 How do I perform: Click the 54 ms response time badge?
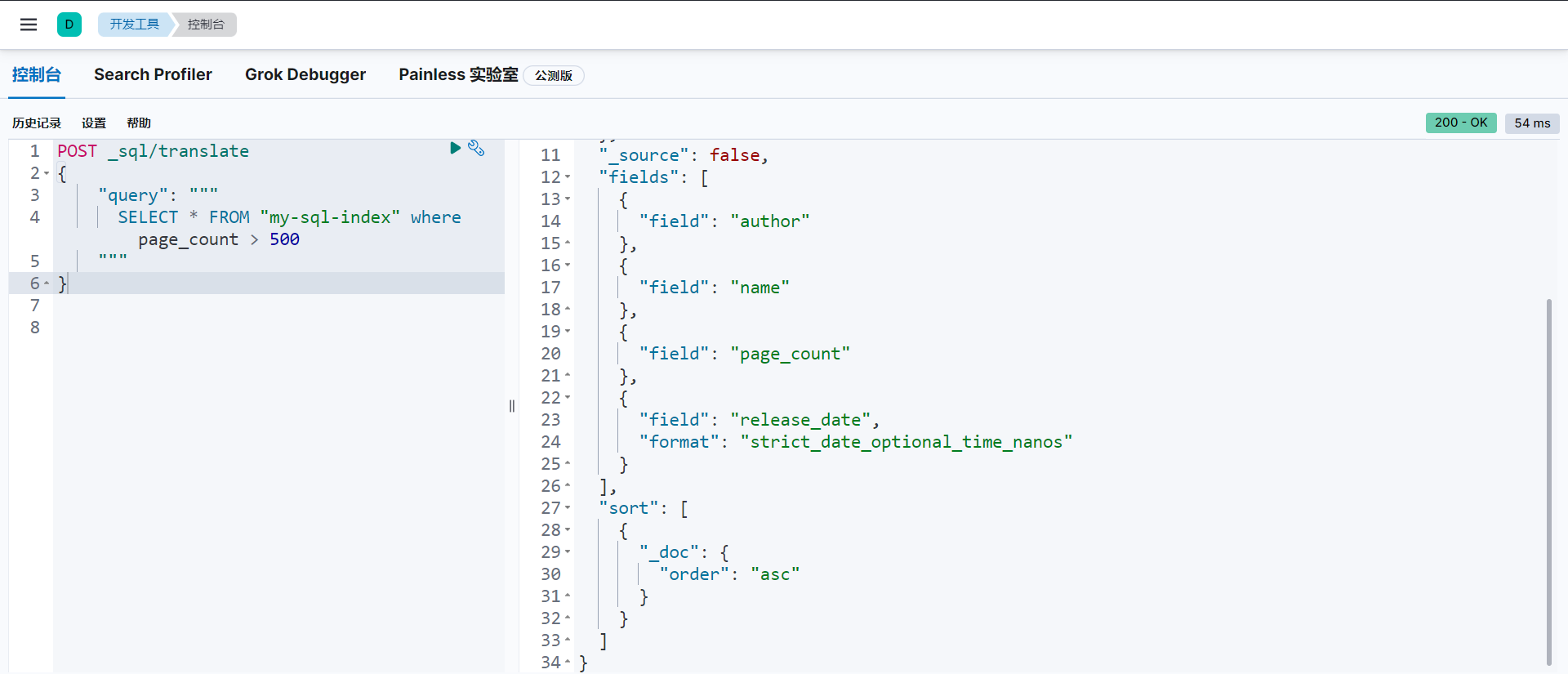(x=1531, y=123)
